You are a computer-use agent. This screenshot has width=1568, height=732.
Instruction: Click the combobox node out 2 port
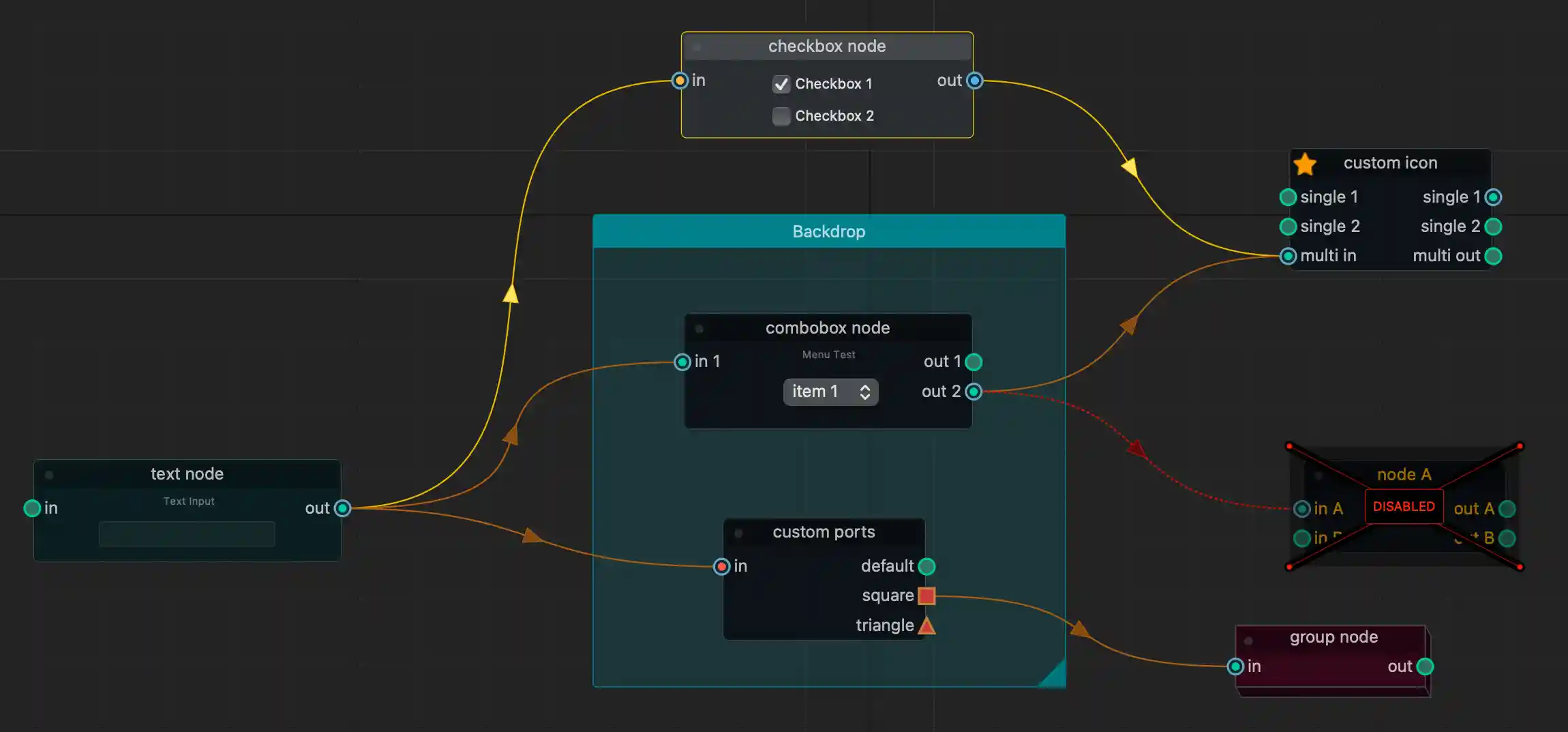pyautogui.click(x=974, y=392)
